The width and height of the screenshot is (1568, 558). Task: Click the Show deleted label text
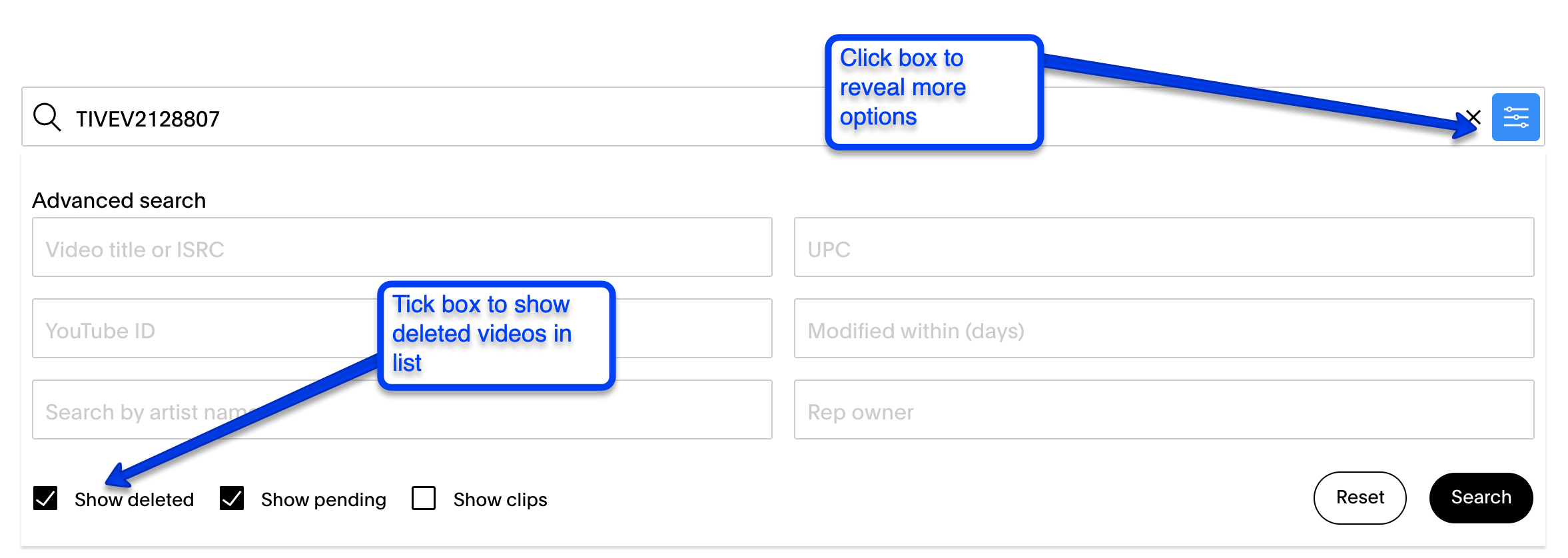(134, 499)
